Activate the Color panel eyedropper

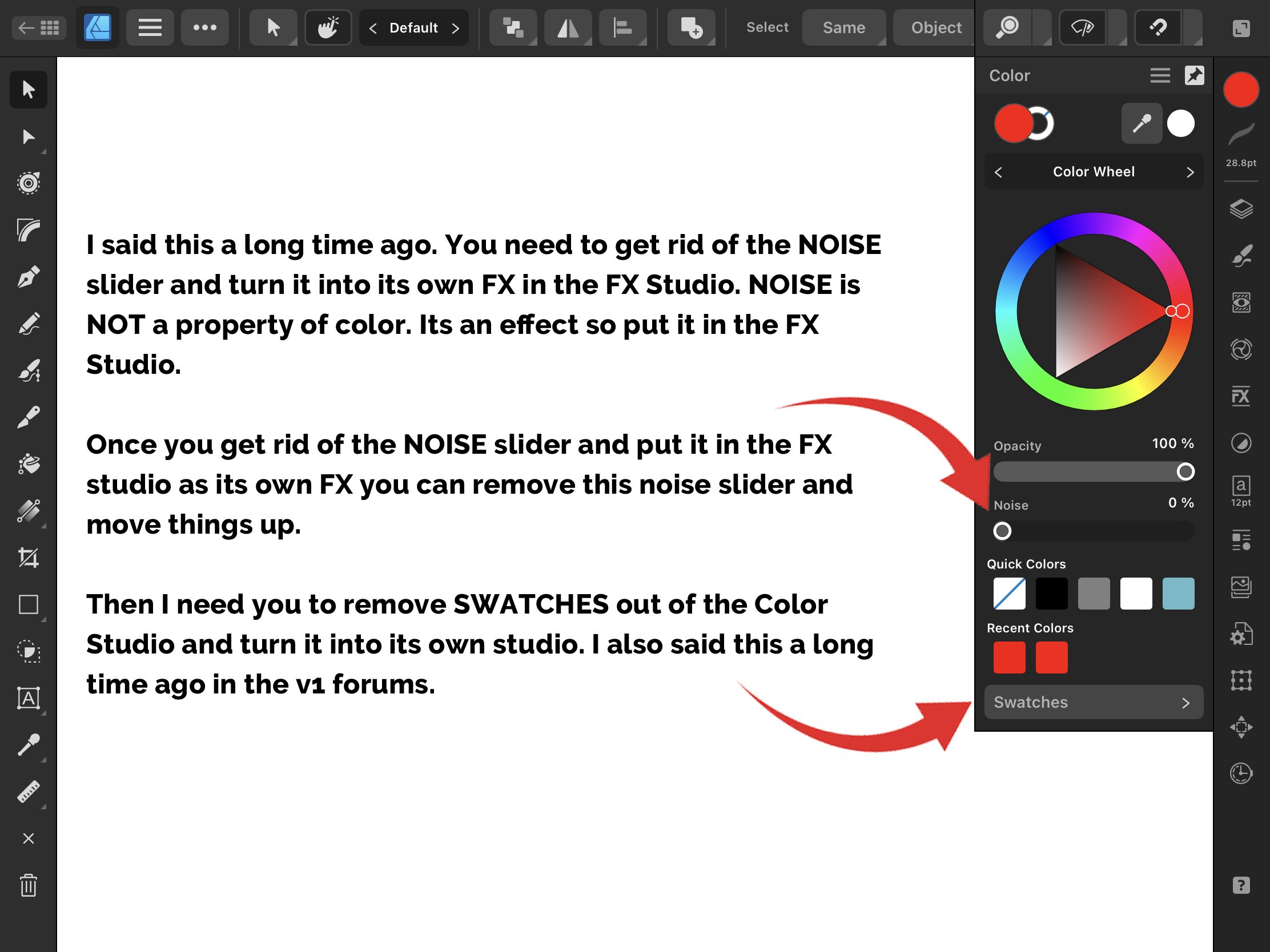coord(1142,123)
